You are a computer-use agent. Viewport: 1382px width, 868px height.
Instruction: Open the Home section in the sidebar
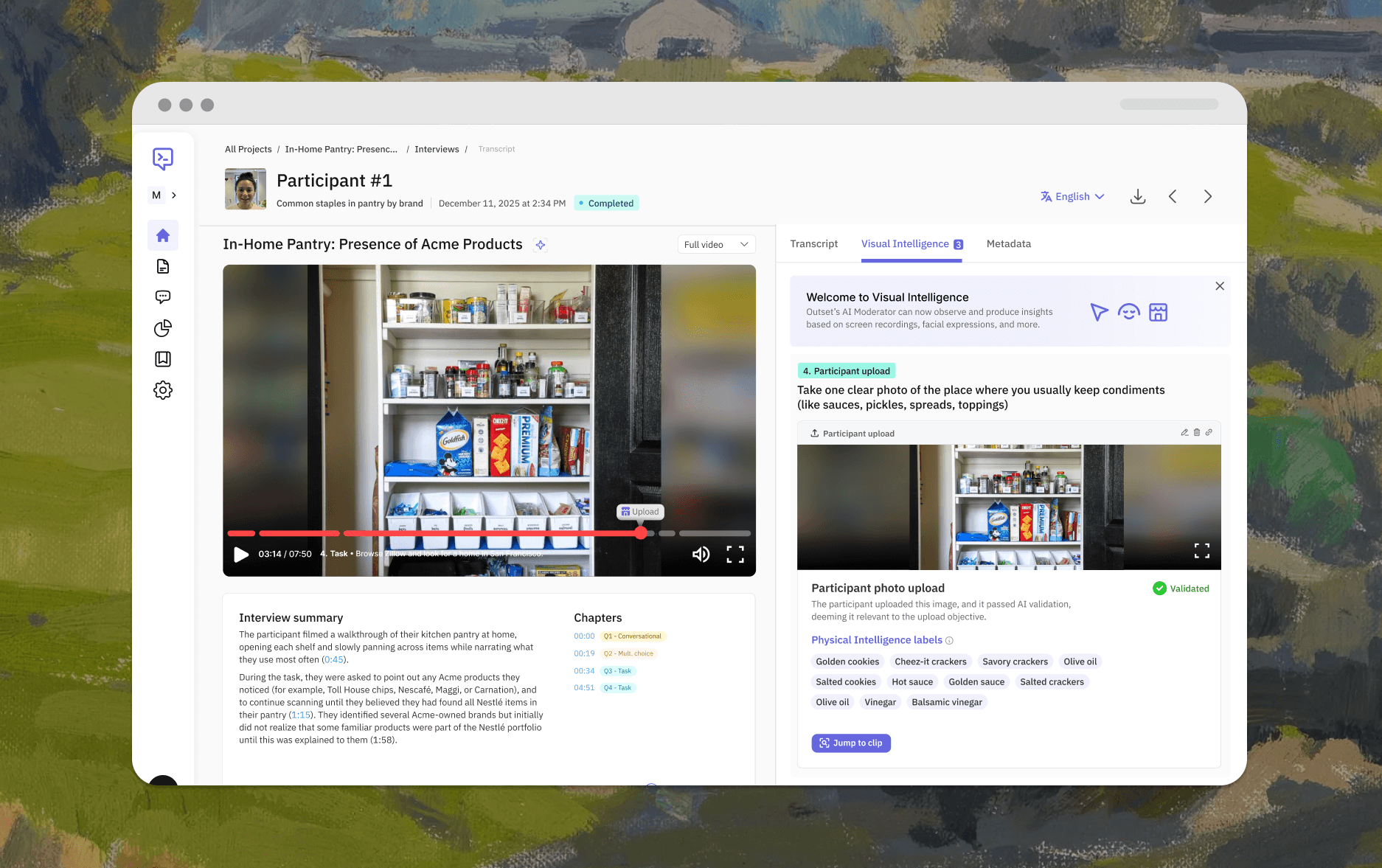click(x=163, y=235)
